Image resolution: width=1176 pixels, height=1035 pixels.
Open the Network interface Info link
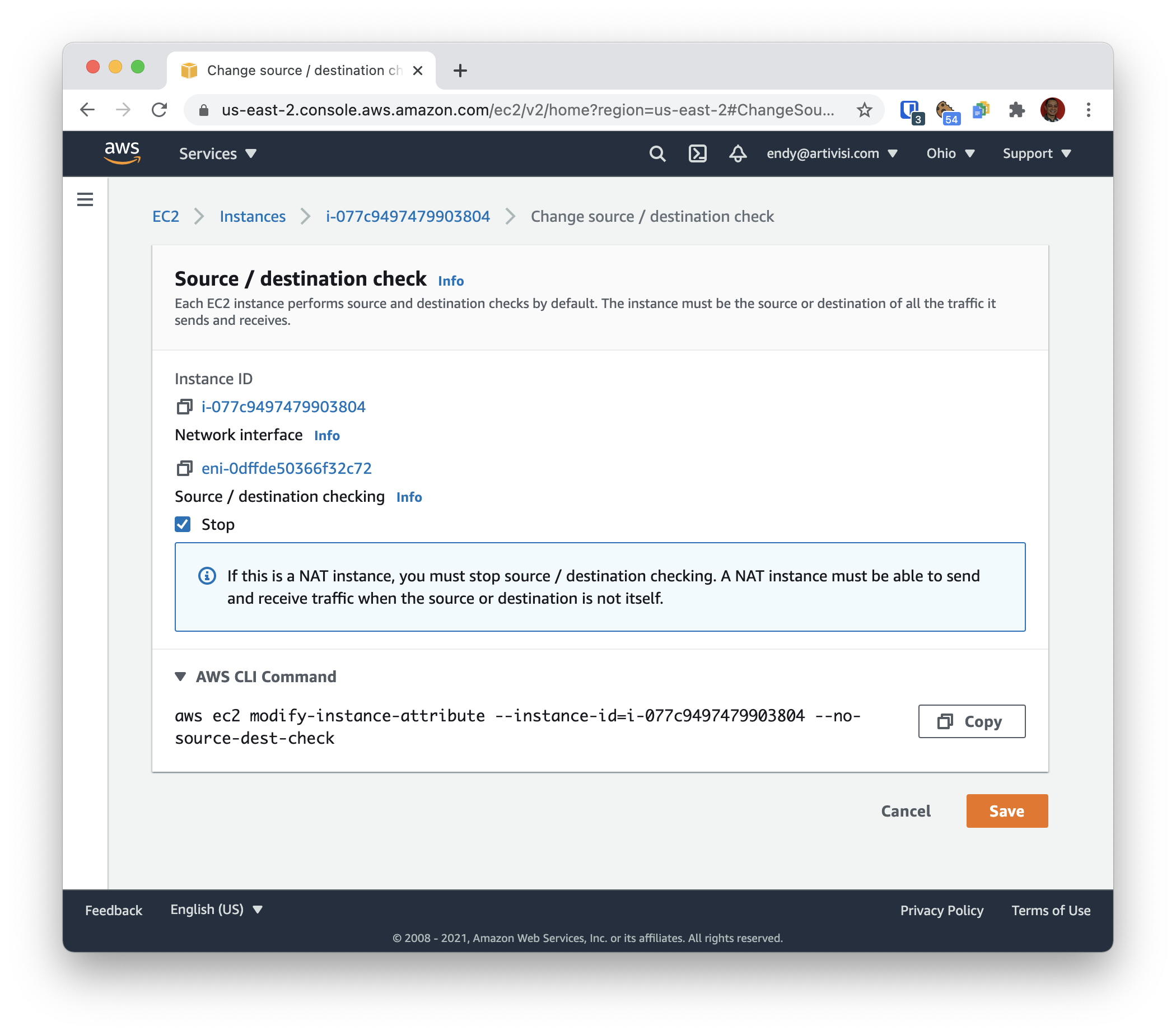(x=327, y=436)
